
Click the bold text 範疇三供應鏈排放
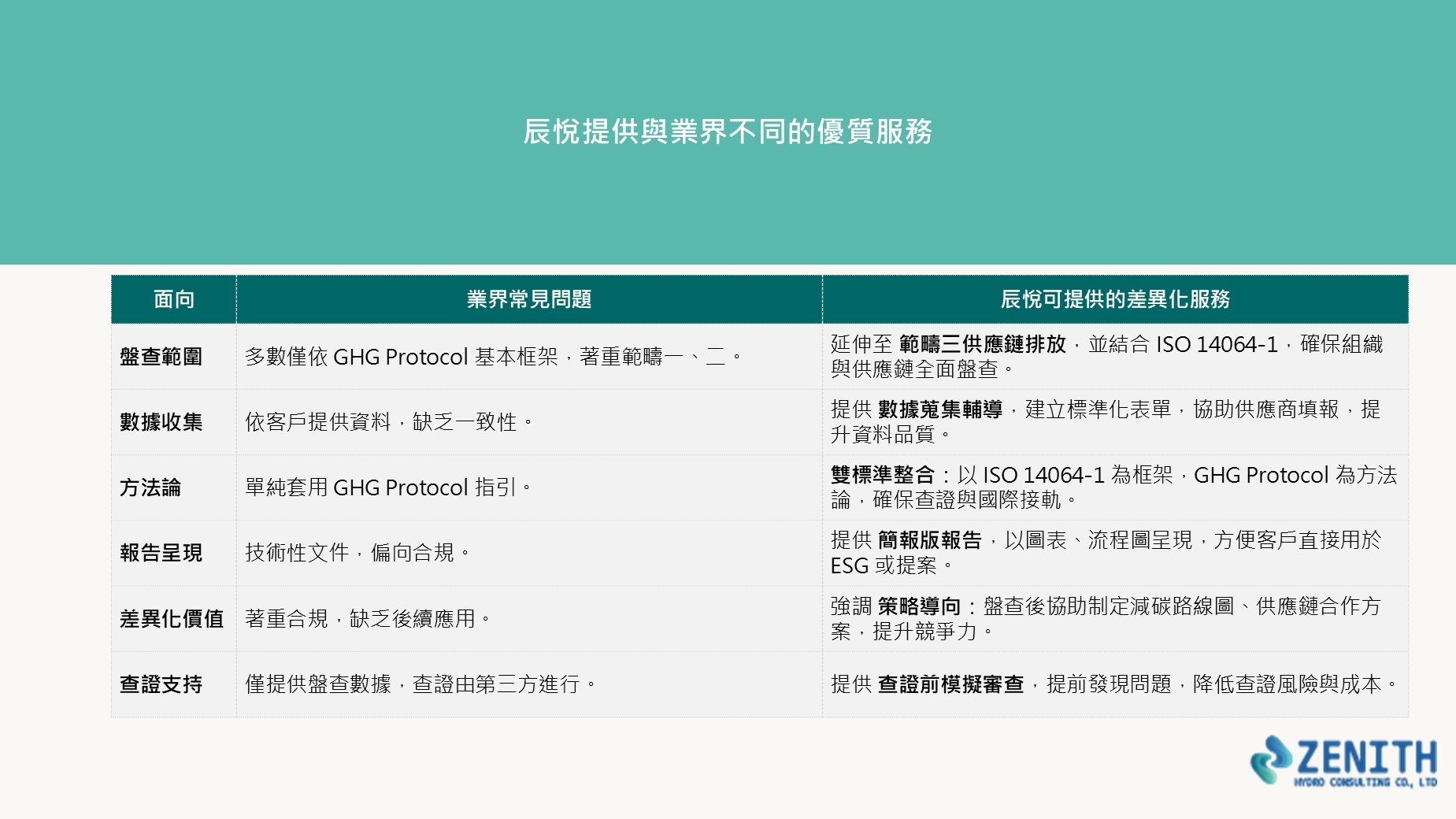[x=982, y=344]
